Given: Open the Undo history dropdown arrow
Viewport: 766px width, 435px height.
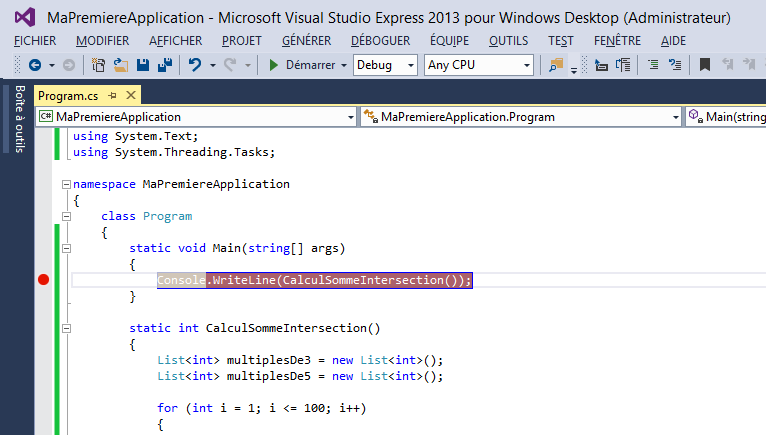Looking at the screenshot, I should coord(213,65).
